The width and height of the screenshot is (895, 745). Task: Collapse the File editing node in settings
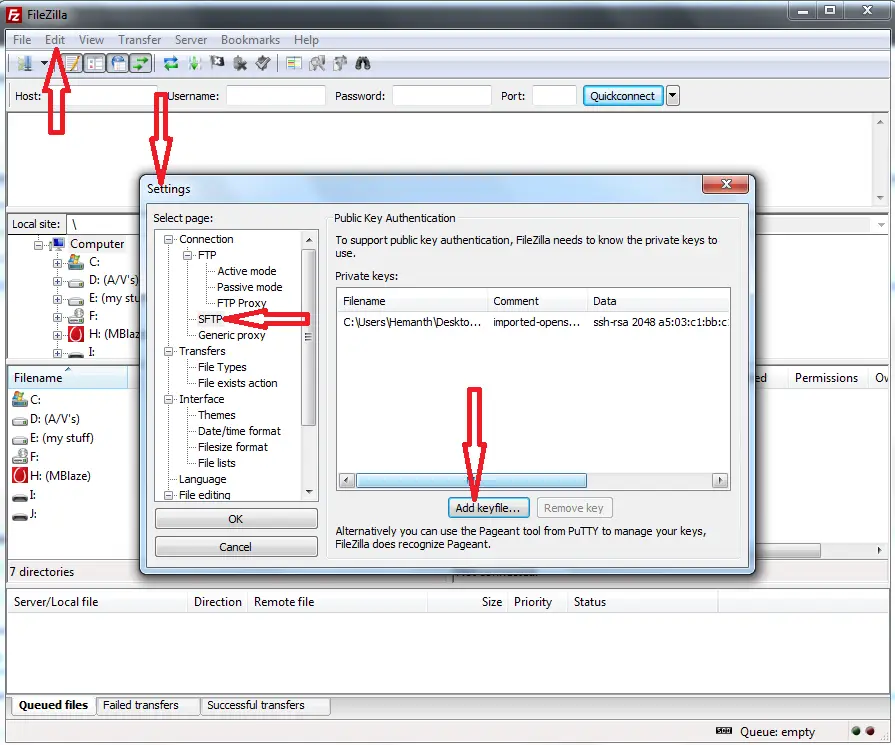[x=168, y=495]
